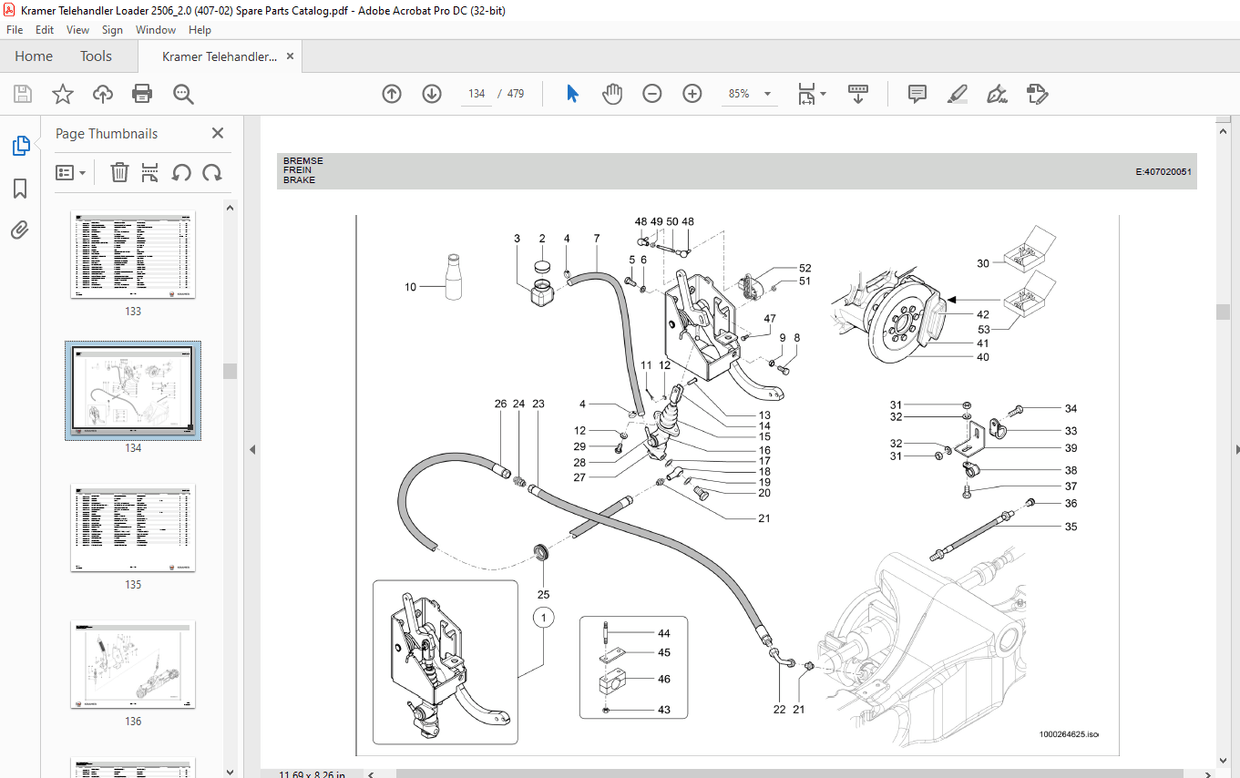Viewport: 1240px width, 778px height.
Task: Open the Page Thumbnails panel
Action: pyautogui.click(x=21, y=145)
